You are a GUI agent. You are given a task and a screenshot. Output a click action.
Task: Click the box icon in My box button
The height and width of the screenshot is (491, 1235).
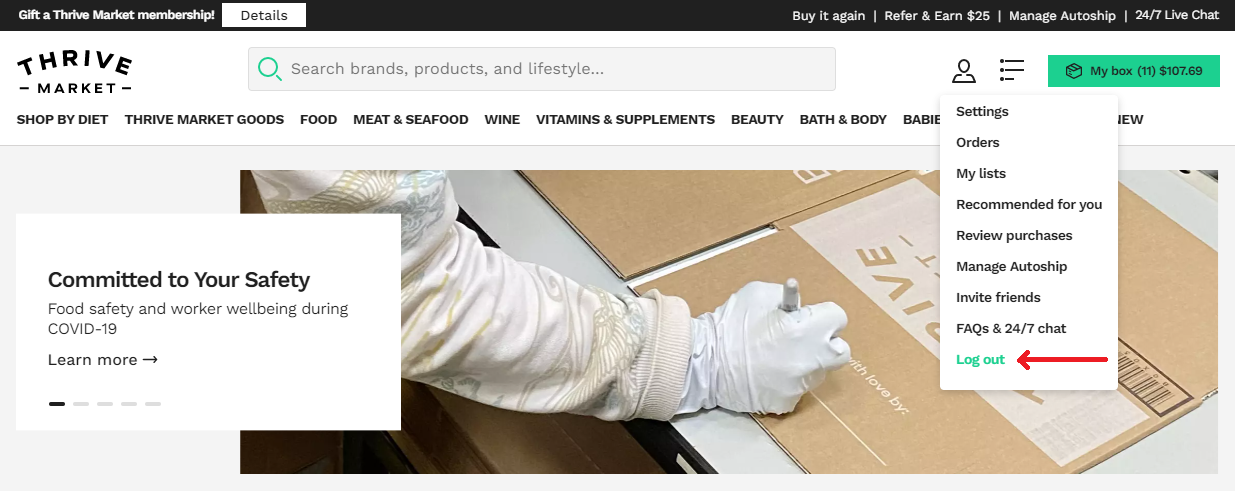tap(1074, 71)
